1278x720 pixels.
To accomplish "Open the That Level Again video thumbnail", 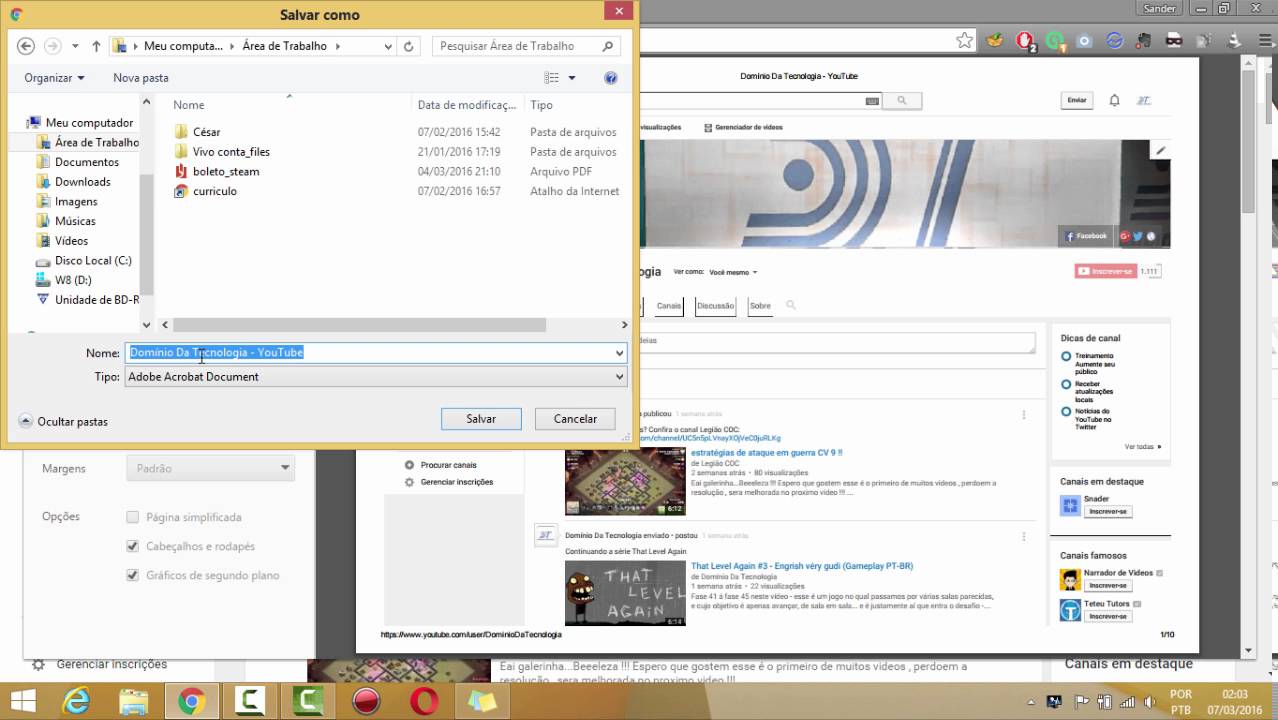I will pyautogui.click(x=625, y=593).
